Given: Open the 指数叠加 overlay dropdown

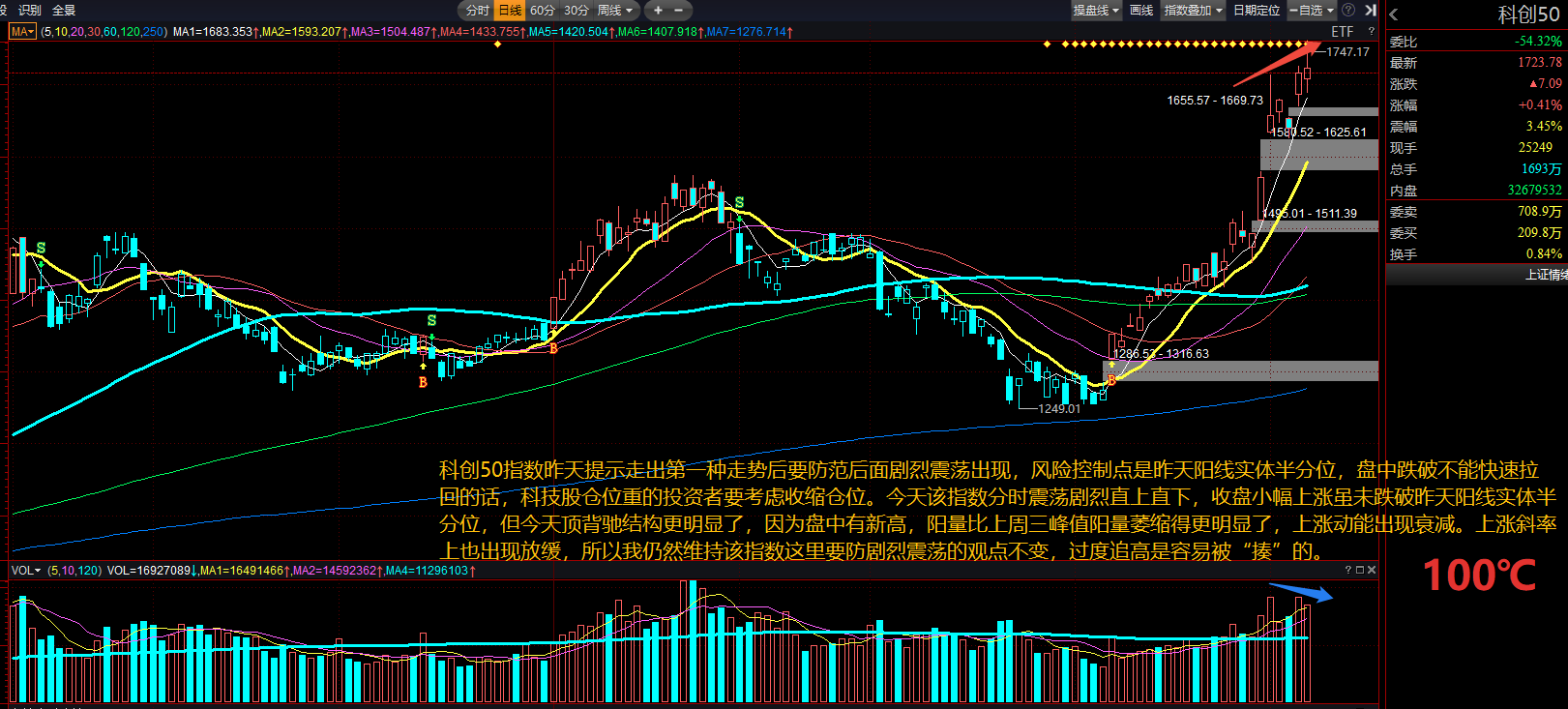Looking at the screenshot, I should click(x=1193, y=11).
